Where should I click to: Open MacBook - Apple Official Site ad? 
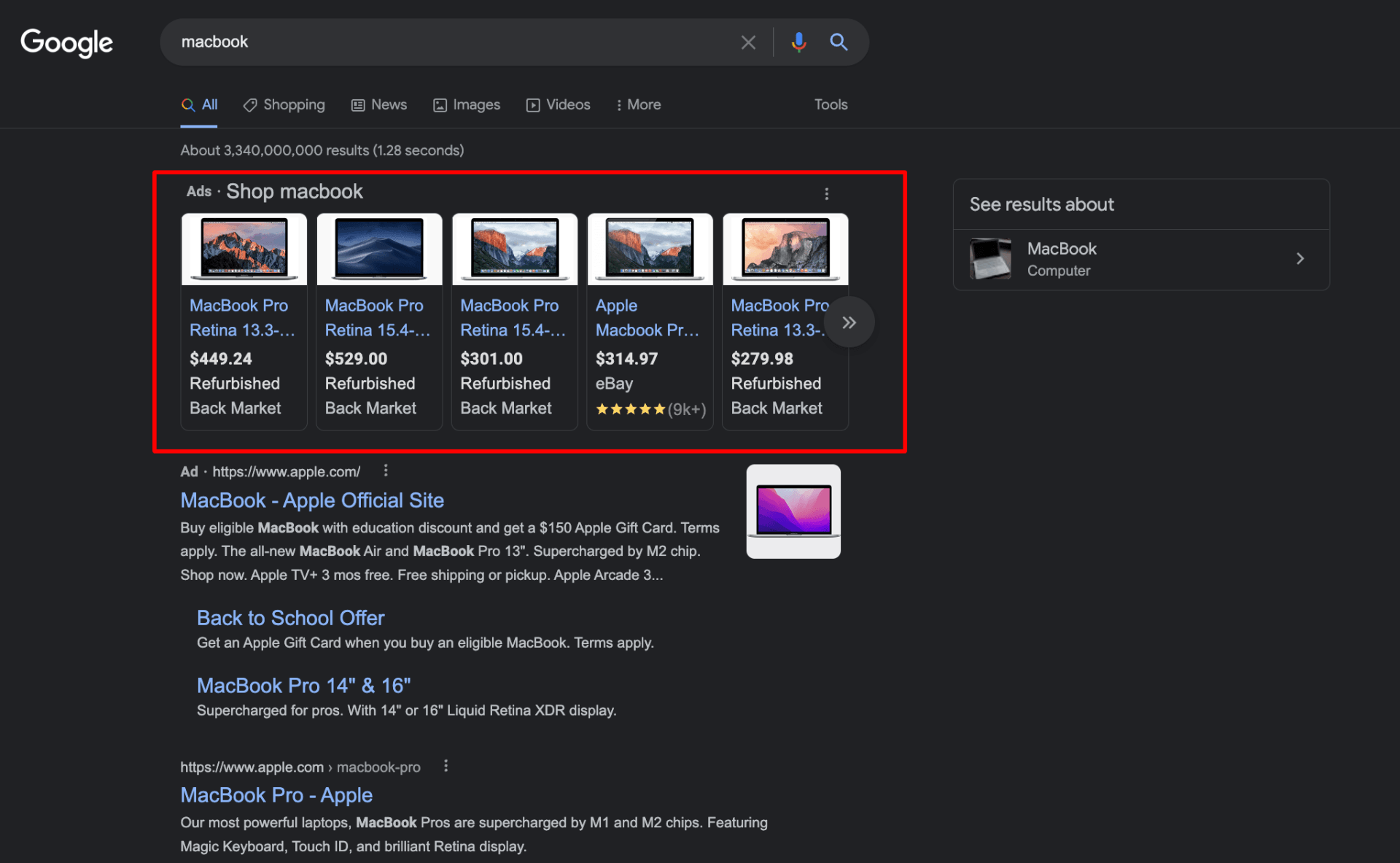point(312,500)
